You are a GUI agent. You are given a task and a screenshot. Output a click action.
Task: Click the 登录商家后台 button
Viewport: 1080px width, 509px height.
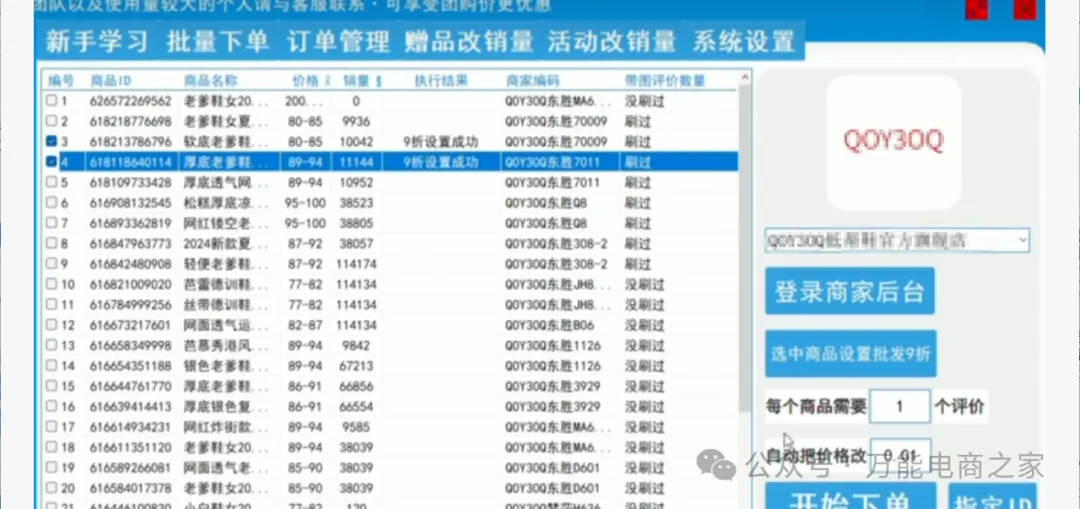tap(850, 292)
